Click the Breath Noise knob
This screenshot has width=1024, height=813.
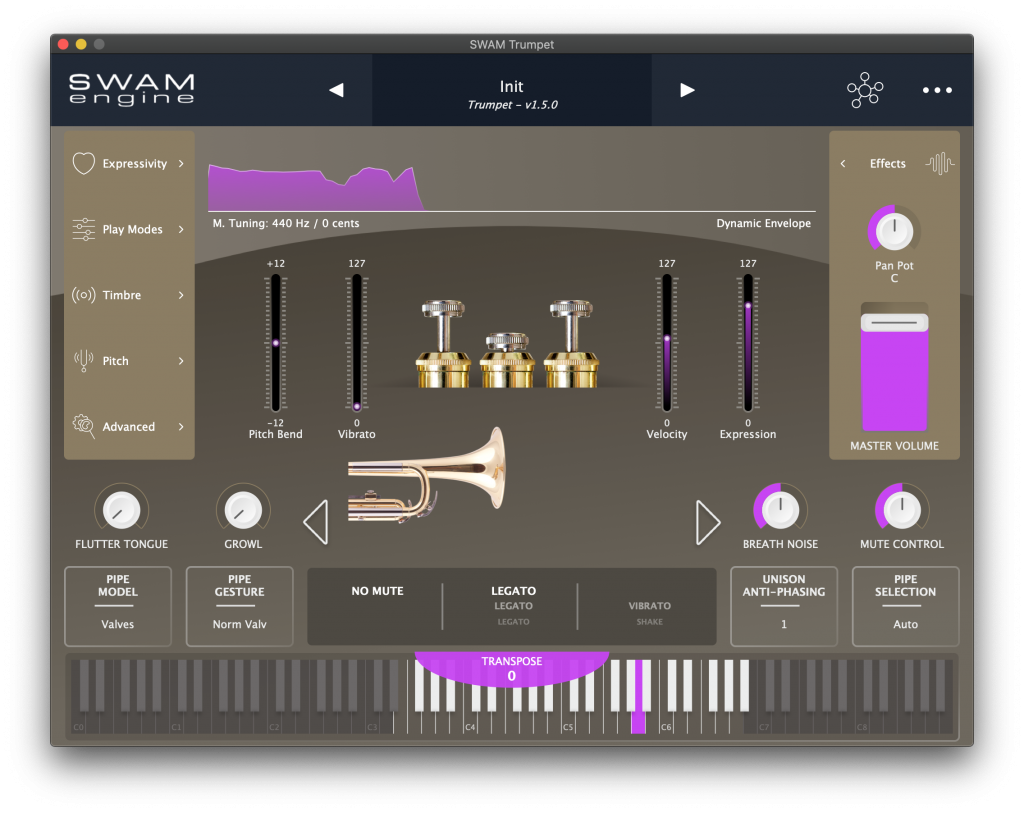click(780, 510)
